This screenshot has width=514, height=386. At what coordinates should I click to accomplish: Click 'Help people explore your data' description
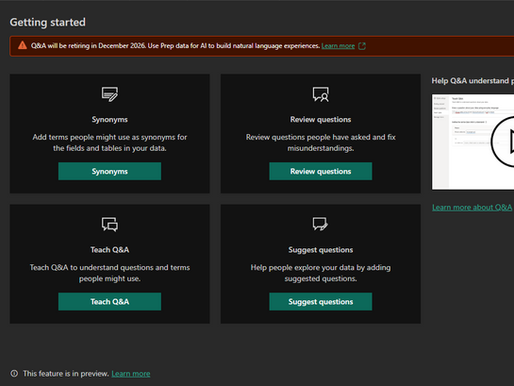pyautogui.click(x=321, y=273)
